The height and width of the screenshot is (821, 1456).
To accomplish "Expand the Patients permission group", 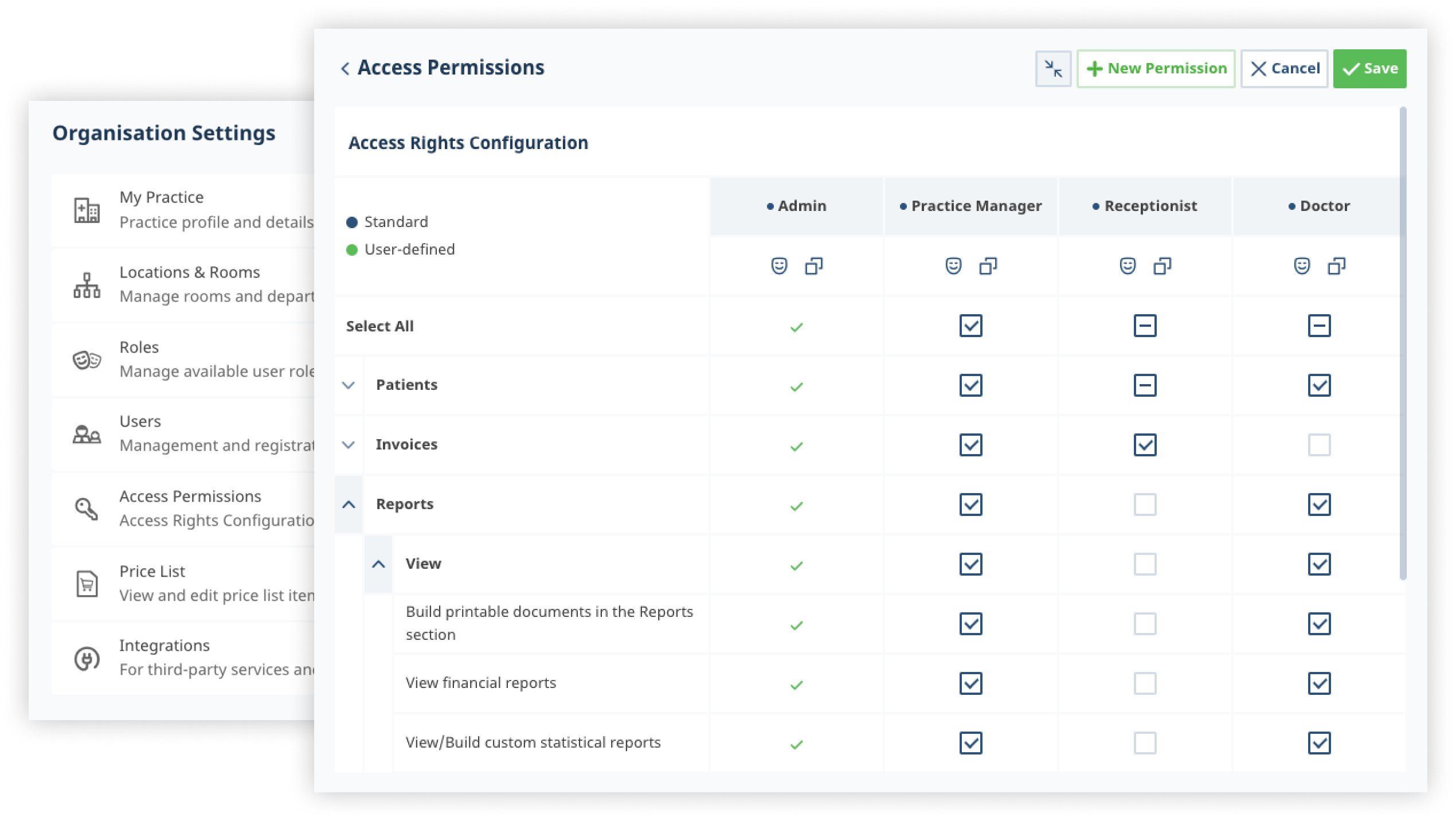I will click(349, 385).
